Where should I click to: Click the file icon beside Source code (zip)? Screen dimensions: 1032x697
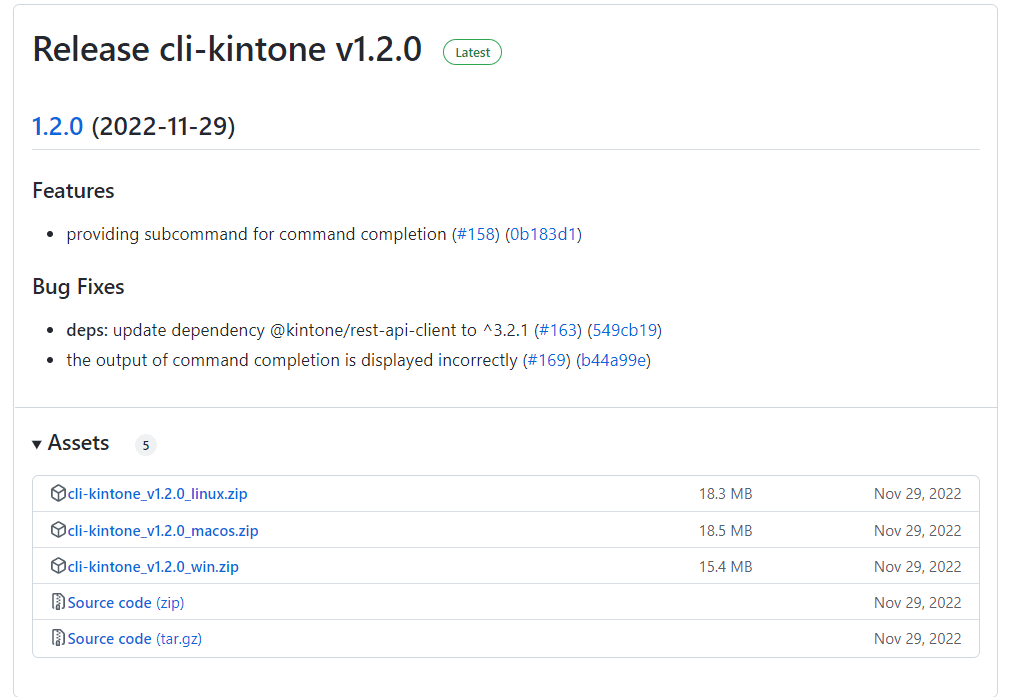[x=58, y=602]
